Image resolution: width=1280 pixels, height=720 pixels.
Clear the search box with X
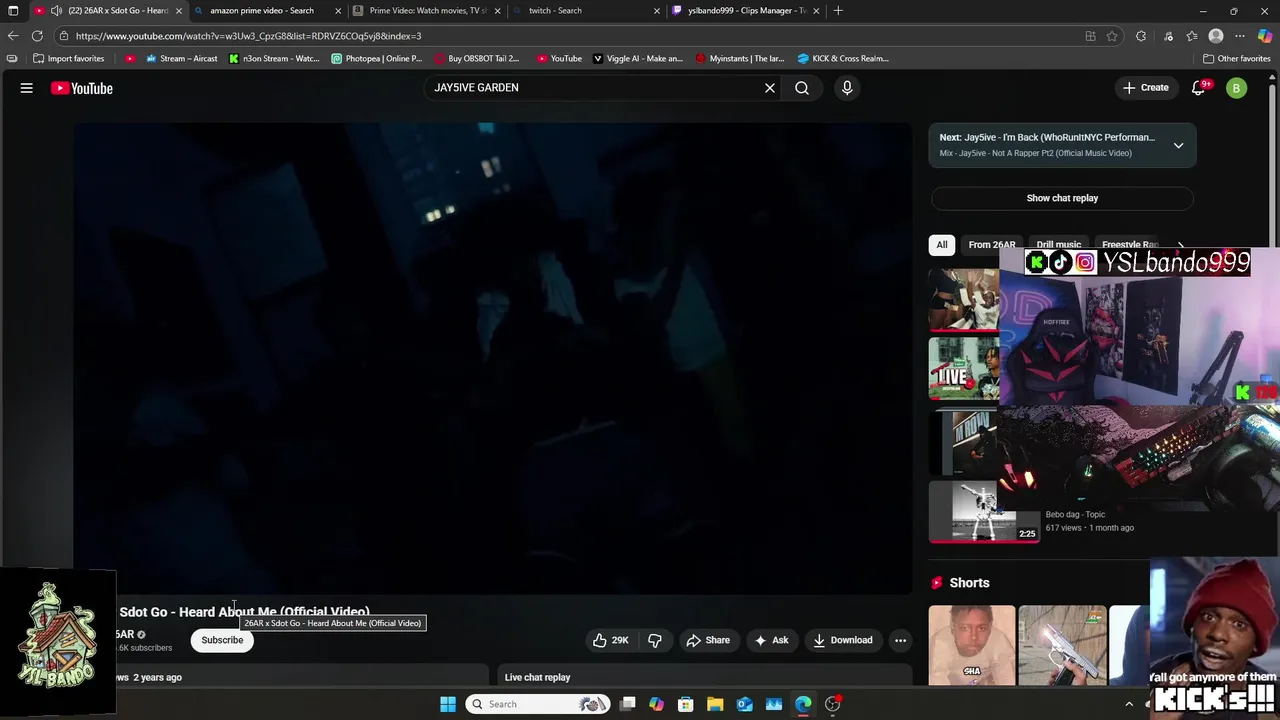point(770,88)
